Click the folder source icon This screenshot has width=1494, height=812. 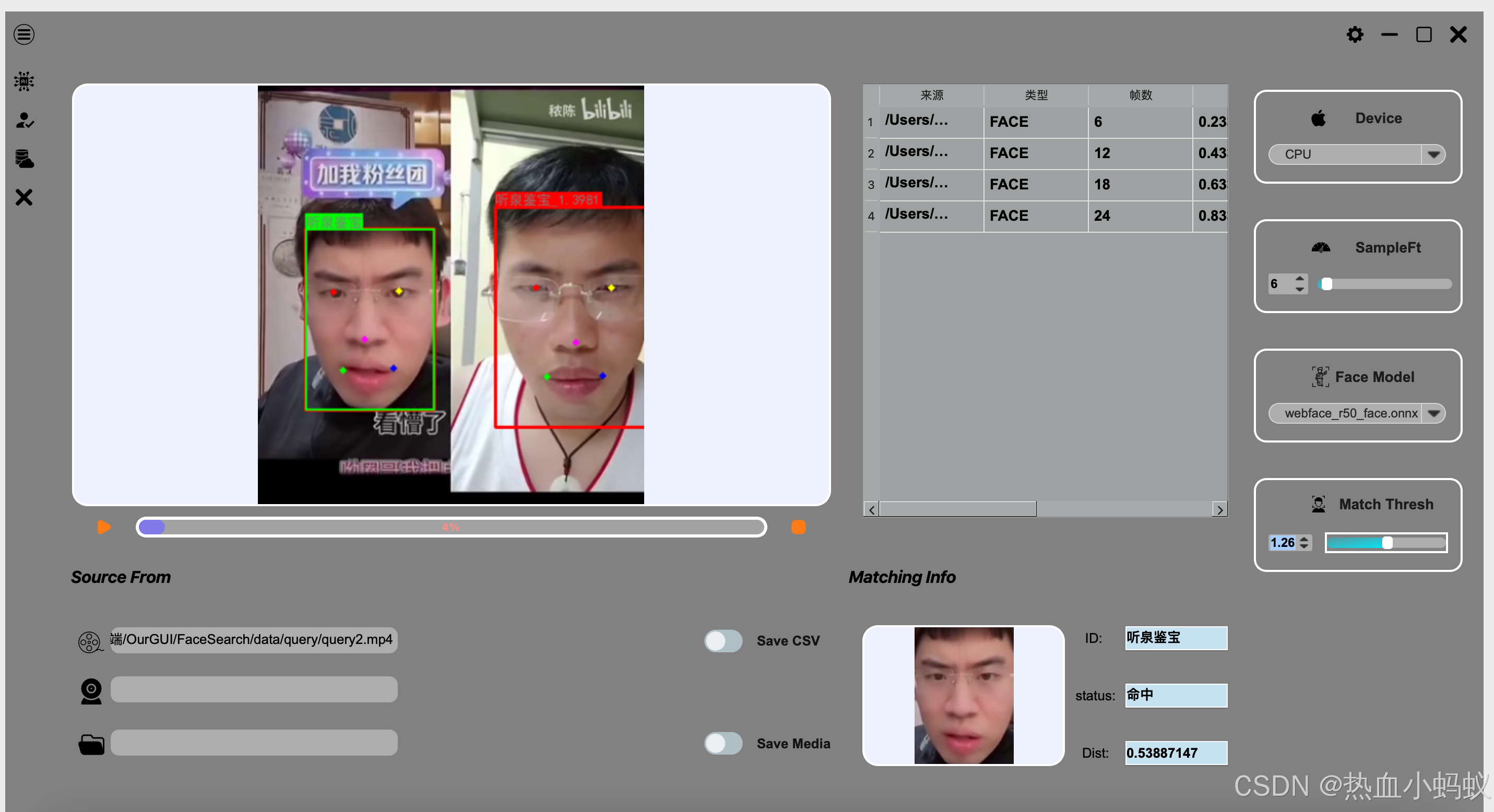click(91, 744)
